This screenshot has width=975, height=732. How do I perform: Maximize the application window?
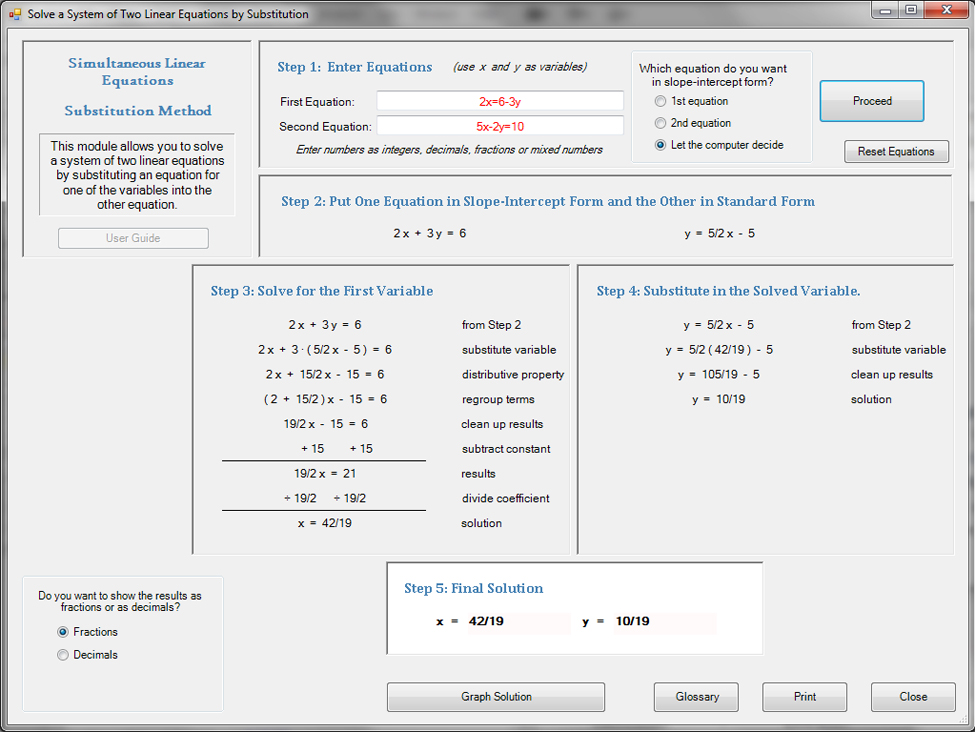(911, 10)
